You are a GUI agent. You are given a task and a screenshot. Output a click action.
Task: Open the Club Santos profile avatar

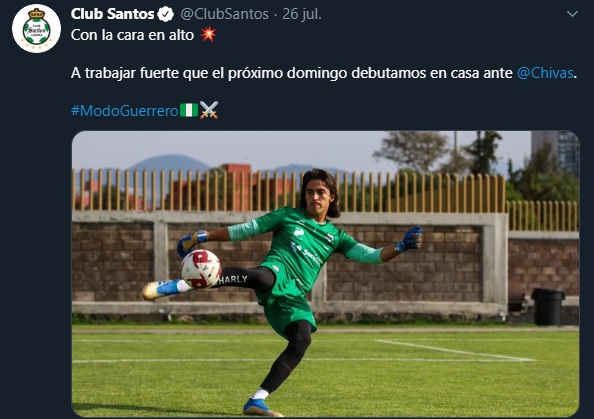[x=36, y=29]
